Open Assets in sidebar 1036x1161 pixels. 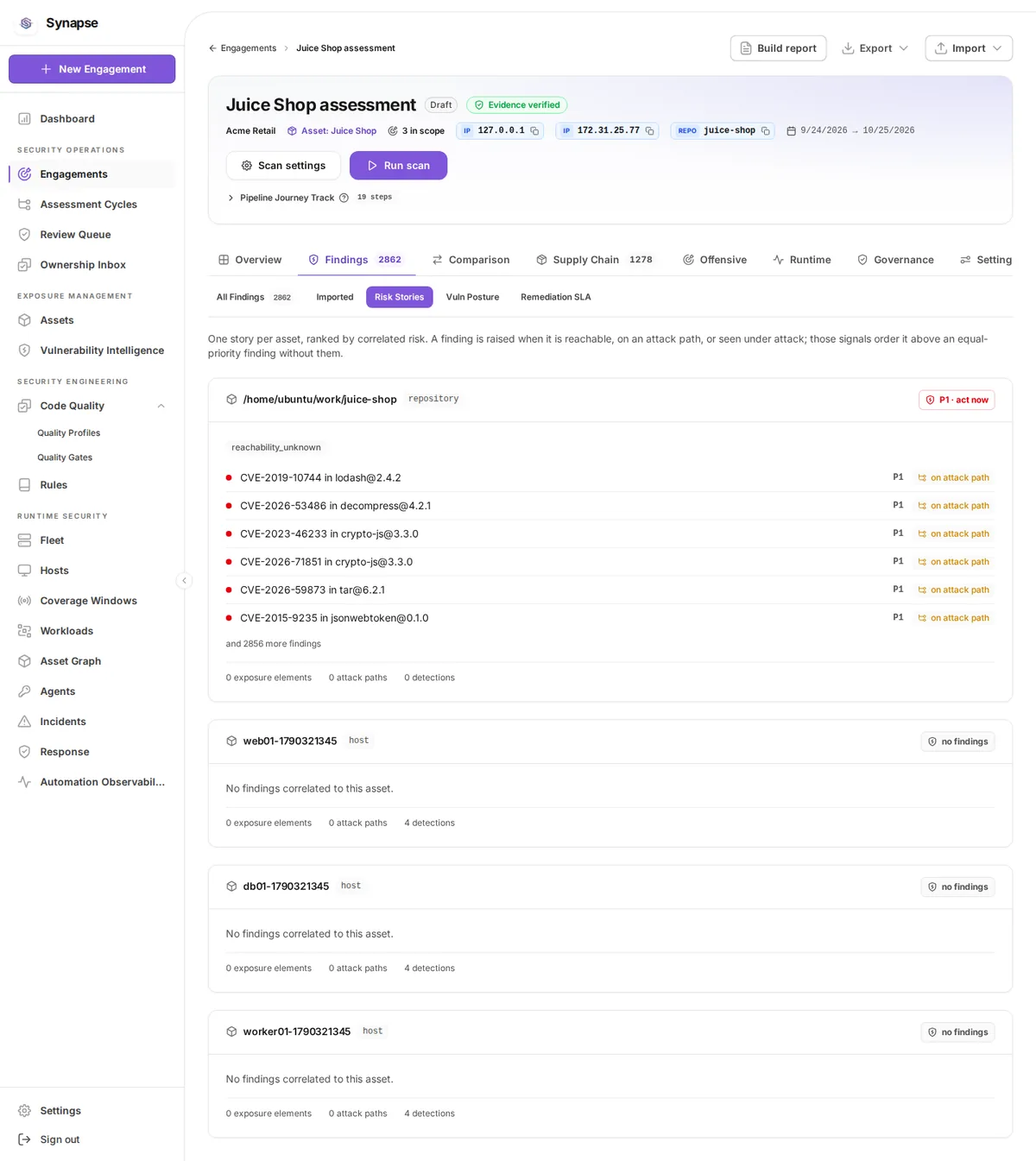[x=92, y=320]
